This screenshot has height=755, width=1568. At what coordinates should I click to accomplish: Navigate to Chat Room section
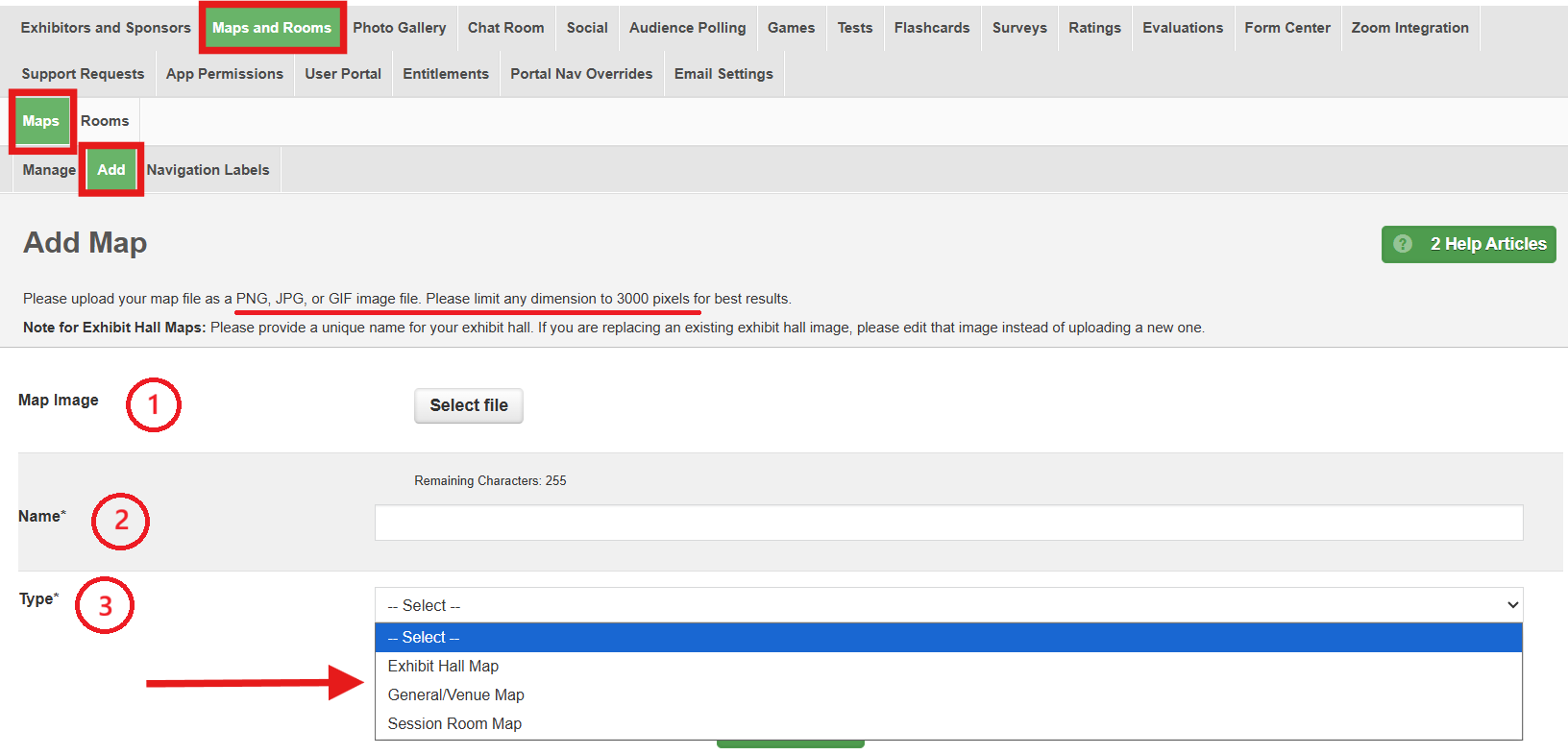(505, 28)
